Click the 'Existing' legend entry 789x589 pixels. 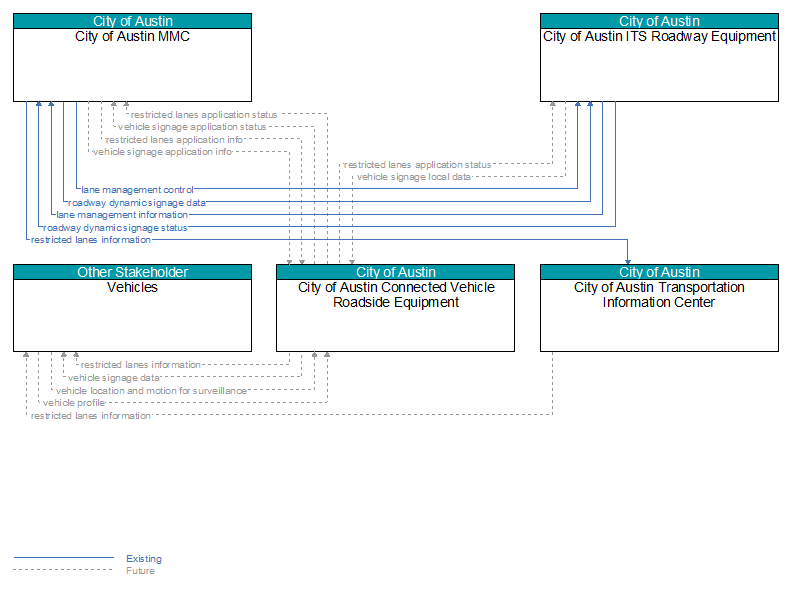(x=144, y=558)
